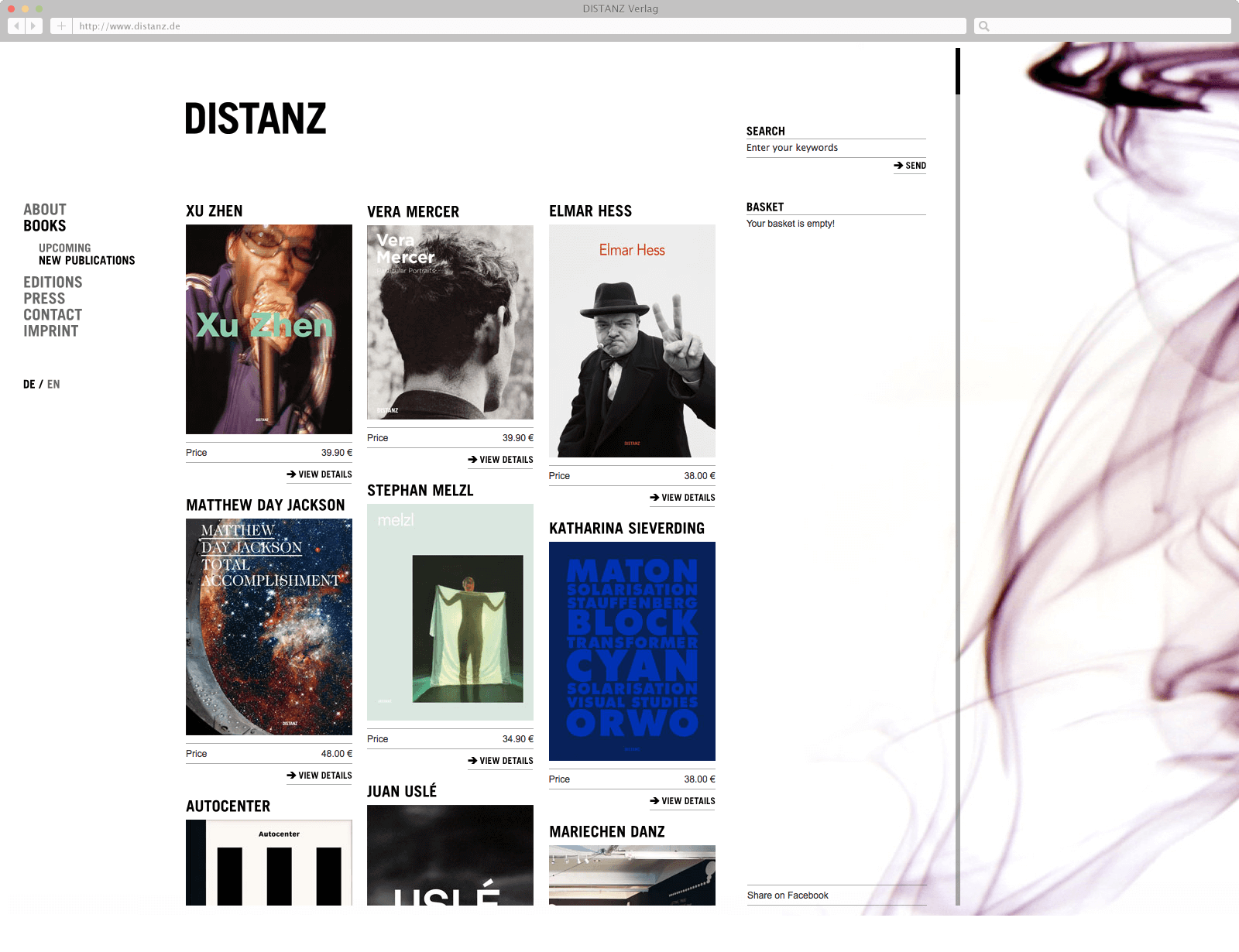Switch language to DE

coord(29,384)
